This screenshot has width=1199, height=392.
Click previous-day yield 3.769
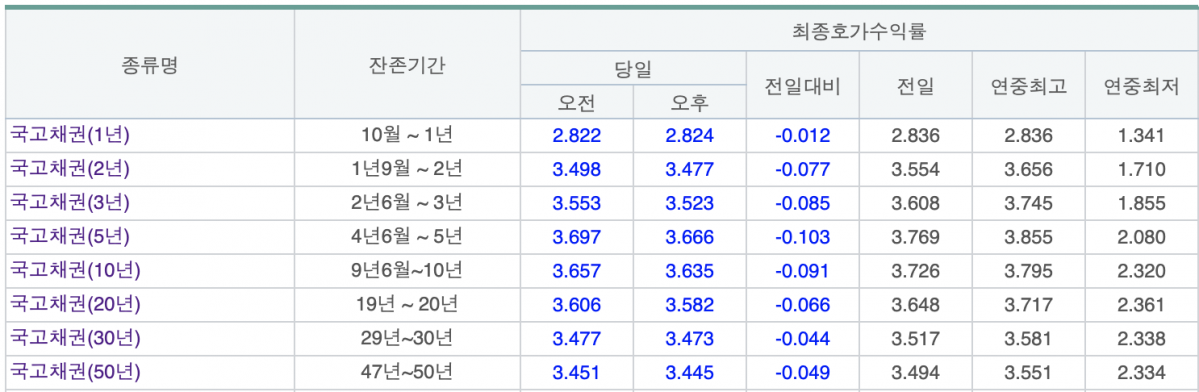(915, 237)
